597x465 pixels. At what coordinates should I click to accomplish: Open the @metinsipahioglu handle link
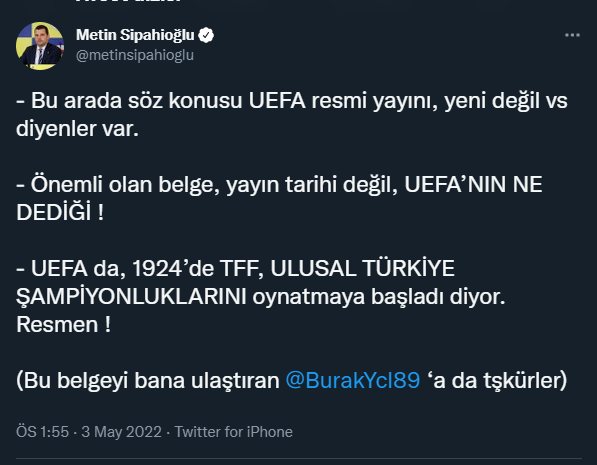pyautogui.click(x=135, y=55)
